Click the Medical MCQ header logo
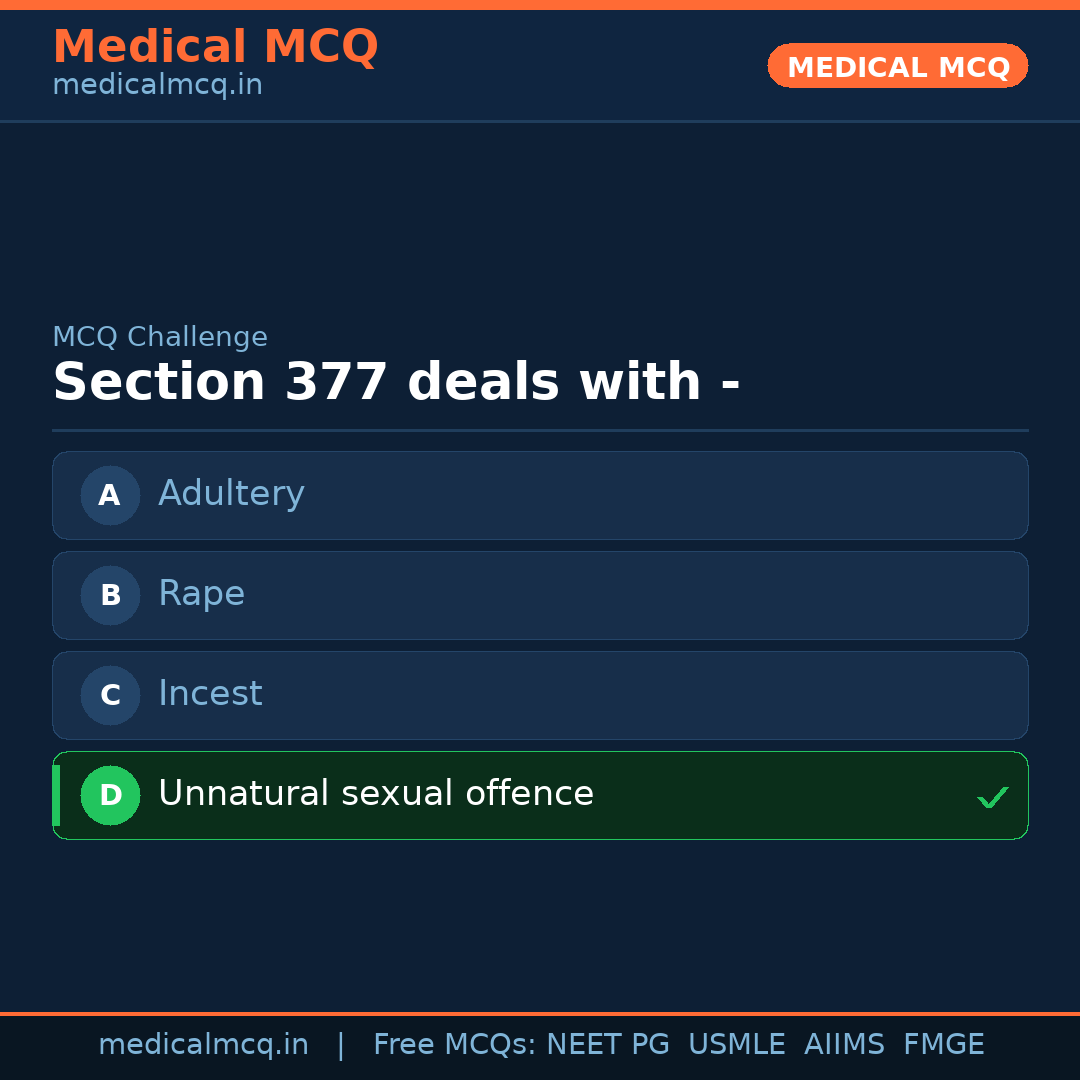Viewport: 1080px width, 1080px height. pyautogui.click(x=215, y=47)
